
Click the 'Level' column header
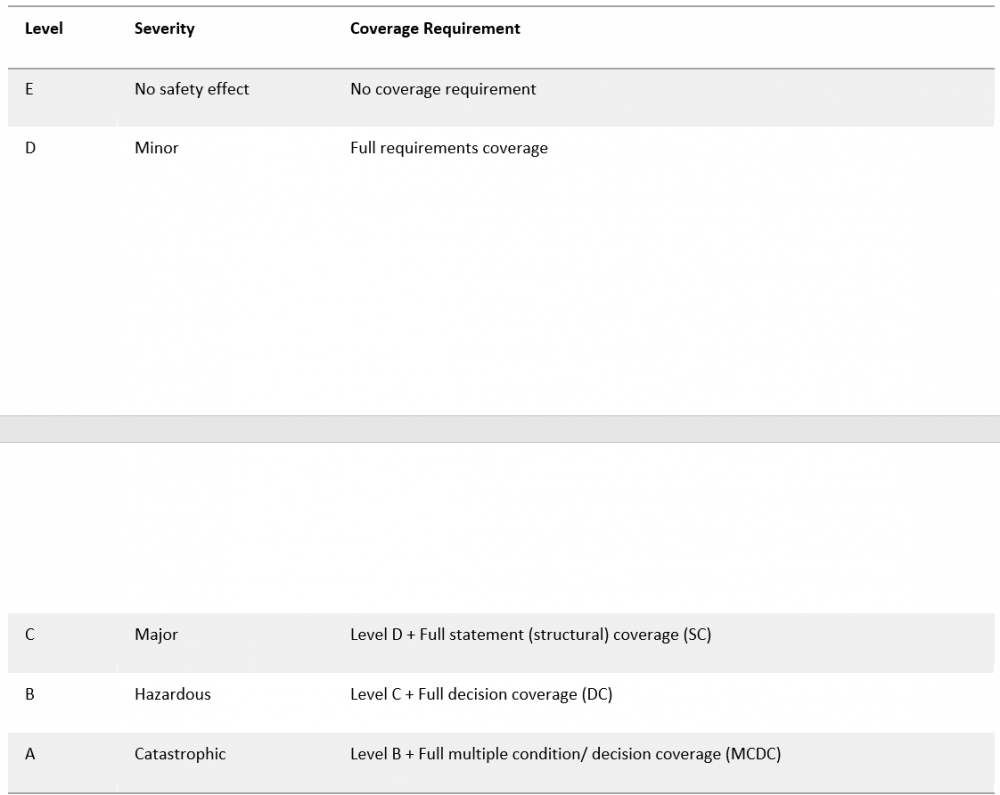click(44, 29)
